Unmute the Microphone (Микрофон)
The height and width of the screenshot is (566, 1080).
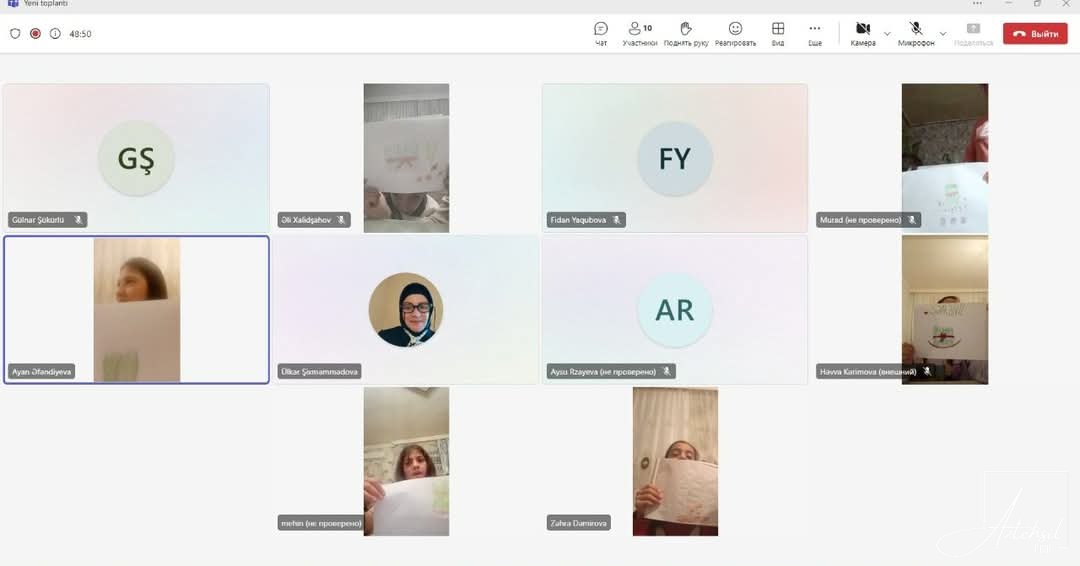pos(916,32)
